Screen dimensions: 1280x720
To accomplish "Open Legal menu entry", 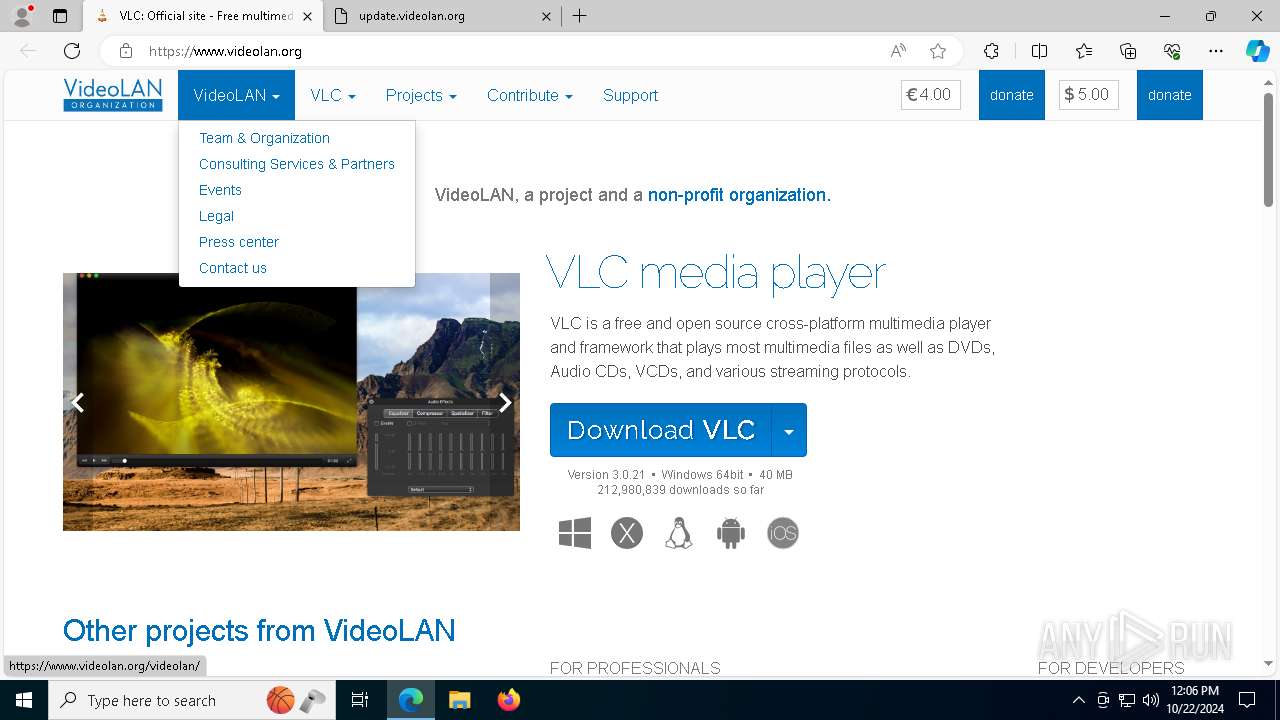I will 216,216.
